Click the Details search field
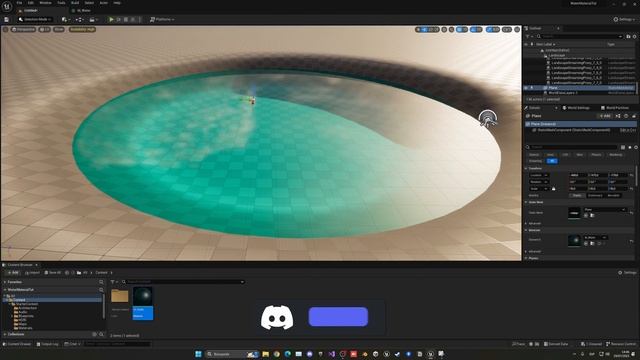The height and width of the screenshot is (360, 640). [x=571, y=147]
